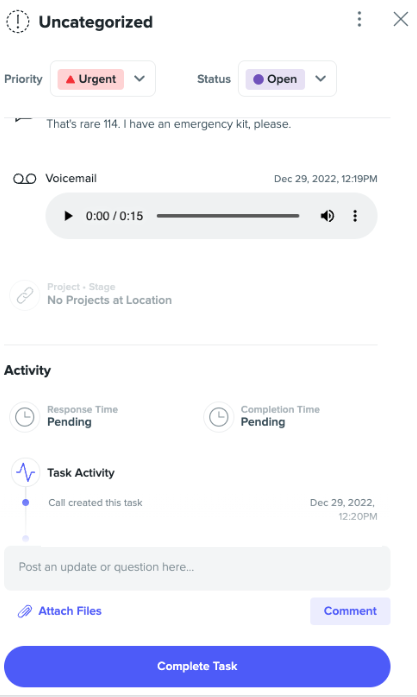Click the Uncategorized exclamation icon

point(18,21)
